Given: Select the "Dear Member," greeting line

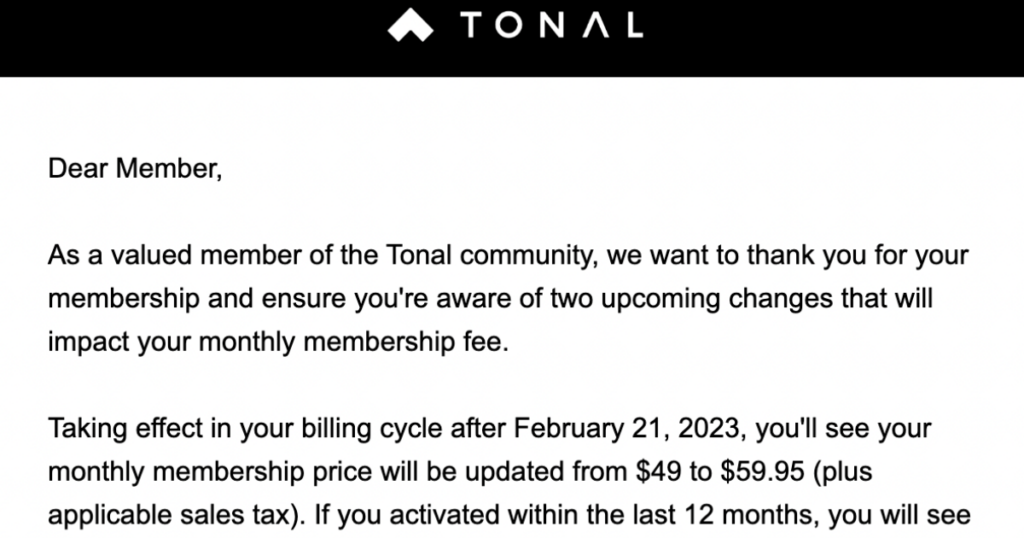Looking at the screenshot, I should coord(135,168).
